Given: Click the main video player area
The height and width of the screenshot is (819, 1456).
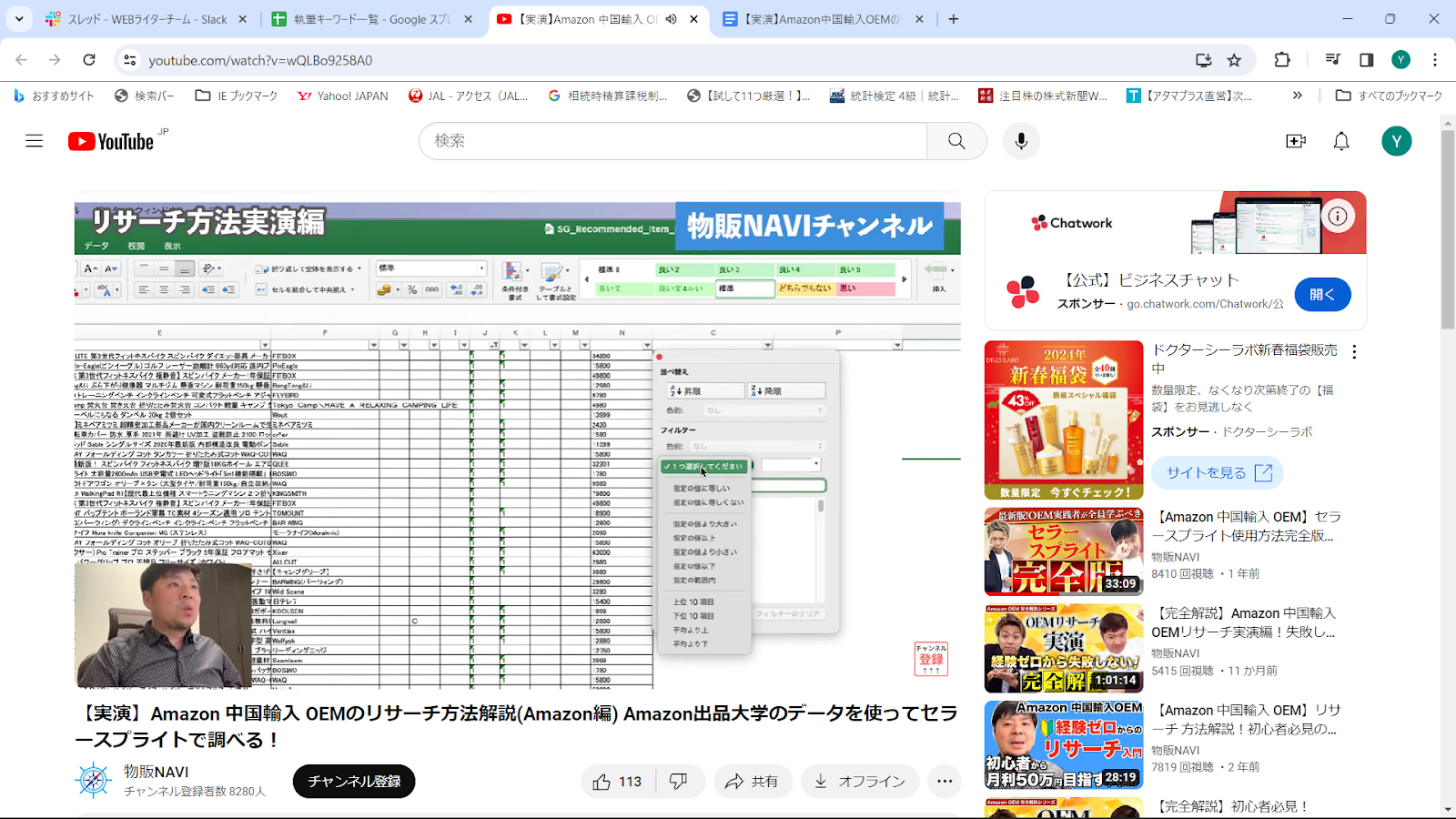Looking at the screenshot, I should tap(518, 440).
